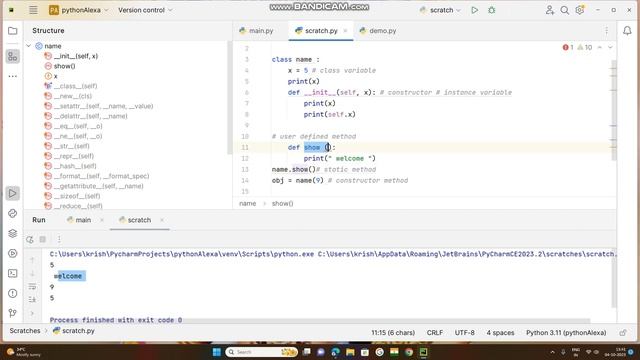Switch to demo.py editor tab
Image resolution: width=640 pixels, height=360 pixels.
pyautogui.click(x=378, y=31)
